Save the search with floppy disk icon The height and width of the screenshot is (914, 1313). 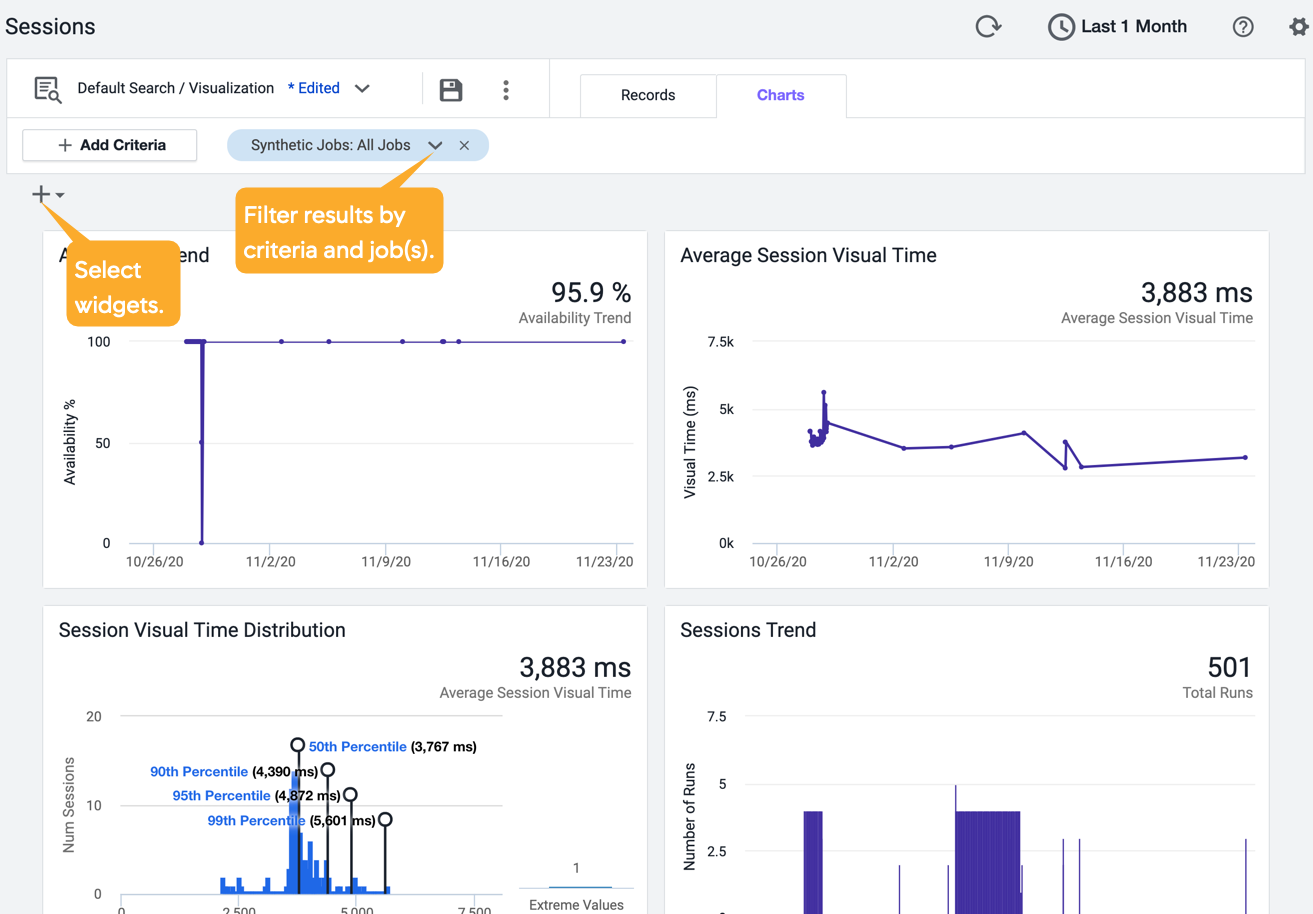coord(451,90)
